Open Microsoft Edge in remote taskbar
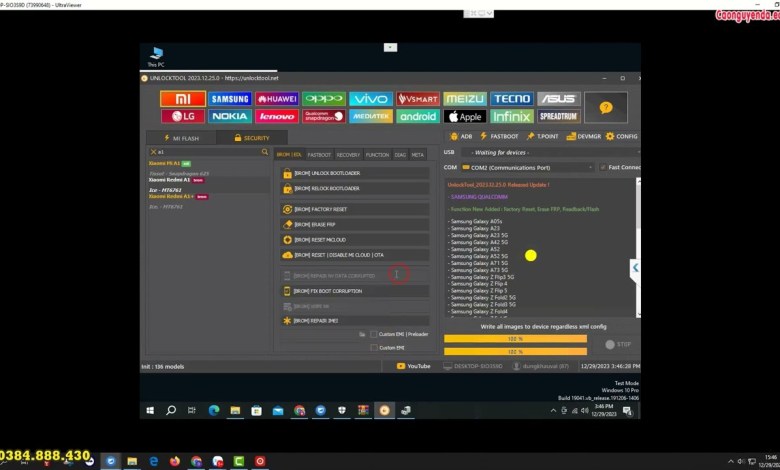The width and height of the screenshot is (780, 470). [x=214, y=410]
